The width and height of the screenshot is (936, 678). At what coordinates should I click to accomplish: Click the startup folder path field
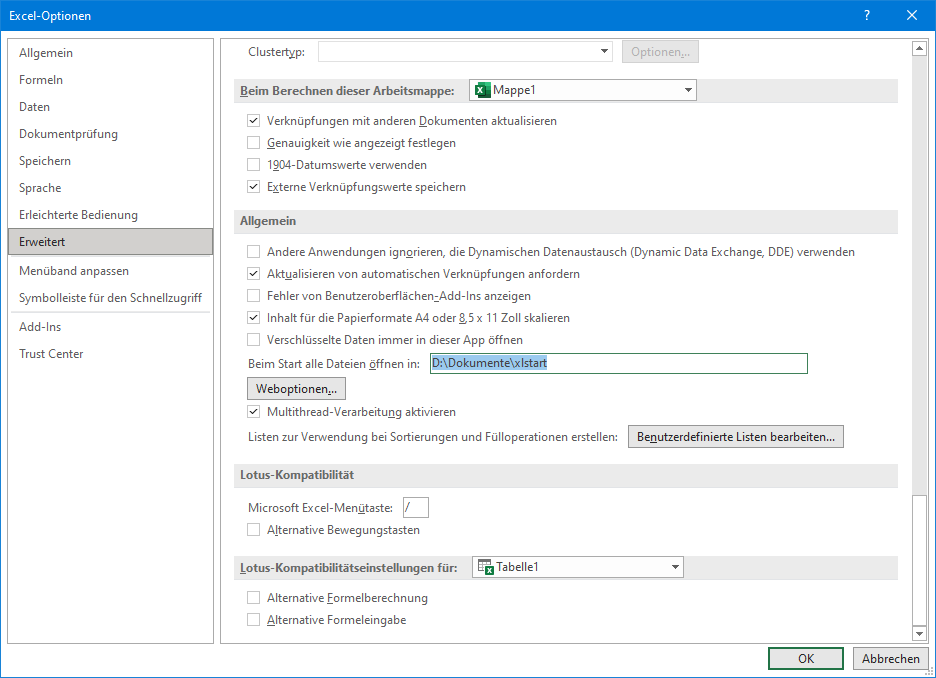618,363
